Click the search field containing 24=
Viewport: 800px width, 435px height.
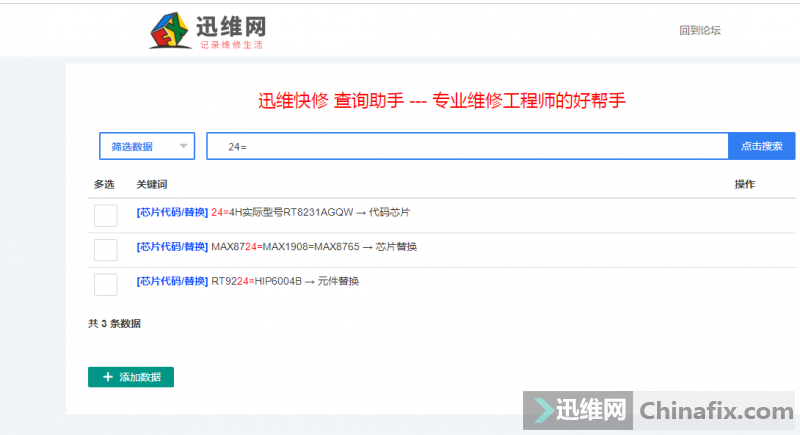[x=467, y=146]
